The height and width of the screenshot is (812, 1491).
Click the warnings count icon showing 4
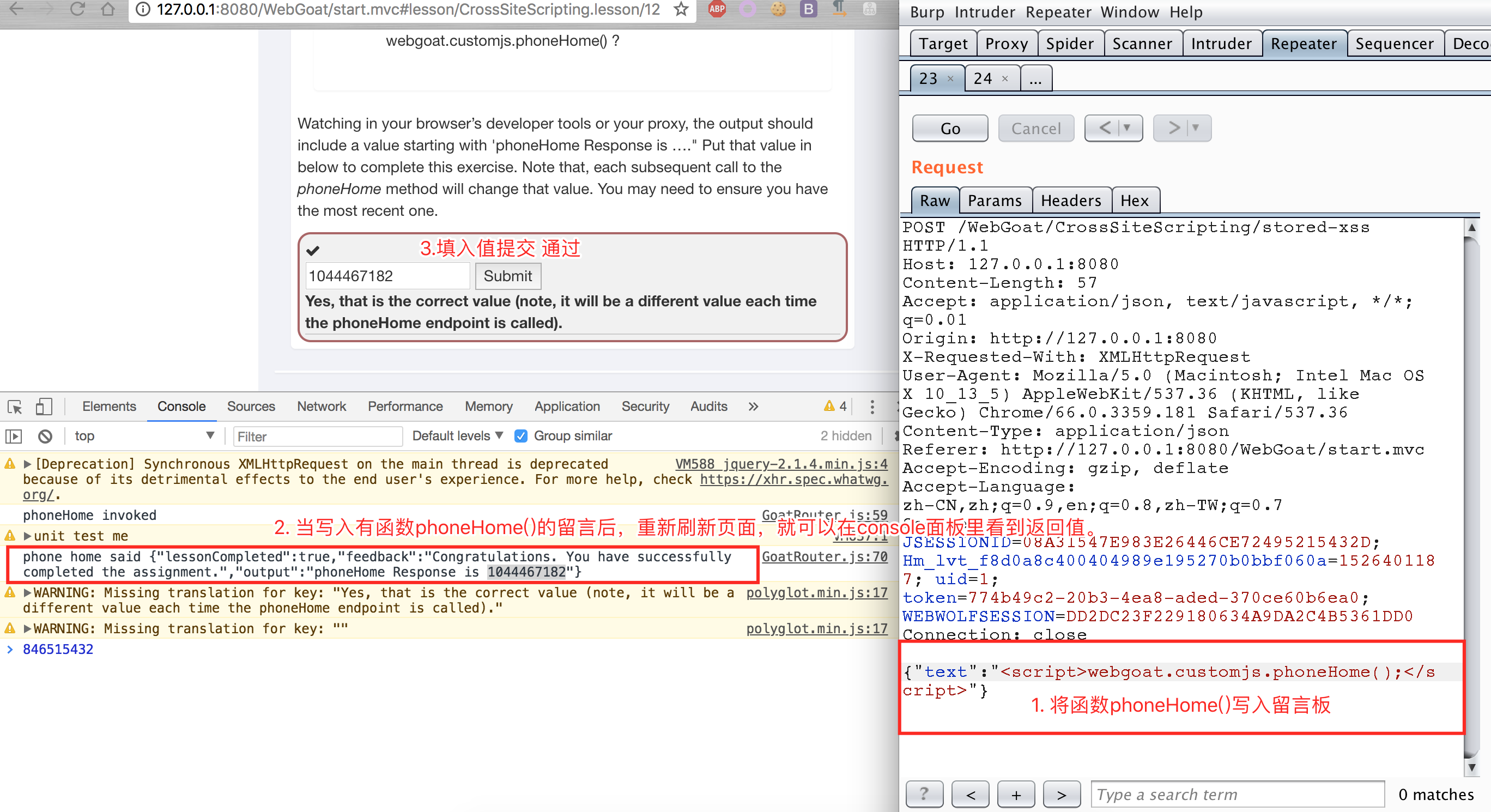click(x=835, y=407)
